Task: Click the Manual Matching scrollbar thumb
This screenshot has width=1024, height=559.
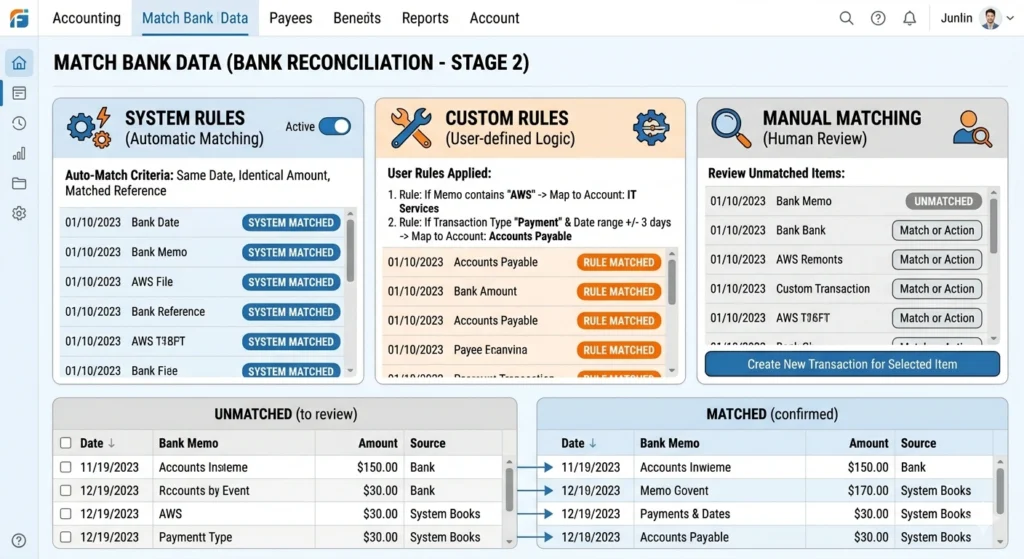Action: pyautogui.click(x=993, y=226)
